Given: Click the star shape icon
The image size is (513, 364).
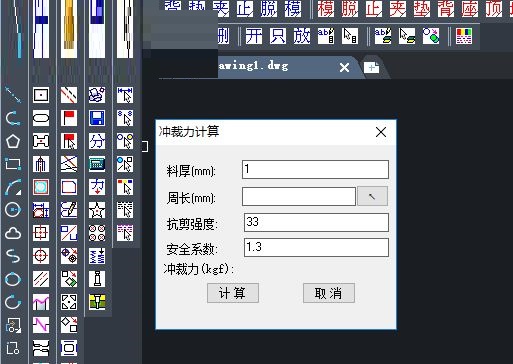Looking at the screenshot, I should click(97, 210).
